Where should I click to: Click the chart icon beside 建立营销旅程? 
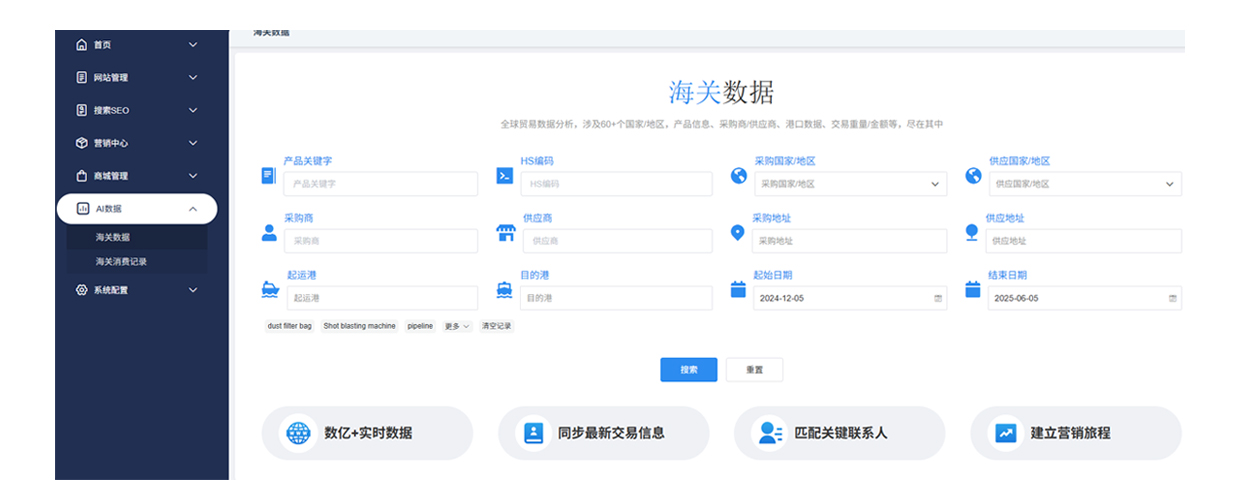coord(1005,433)
